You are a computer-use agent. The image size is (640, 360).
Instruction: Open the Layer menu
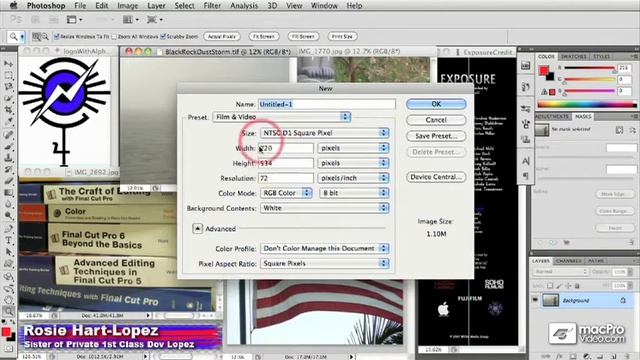156,6
